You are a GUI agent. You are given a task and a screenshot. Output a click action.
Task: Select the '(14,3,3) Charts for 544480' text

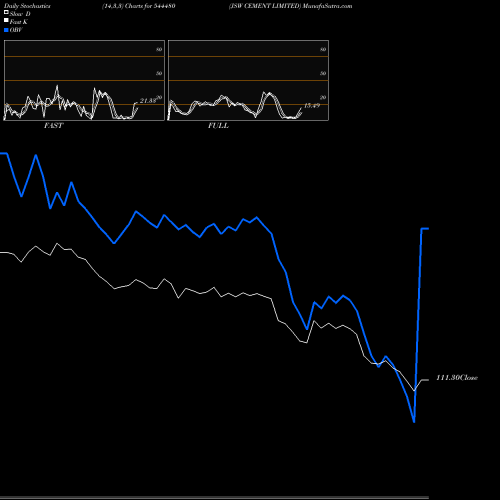point(139,6)
